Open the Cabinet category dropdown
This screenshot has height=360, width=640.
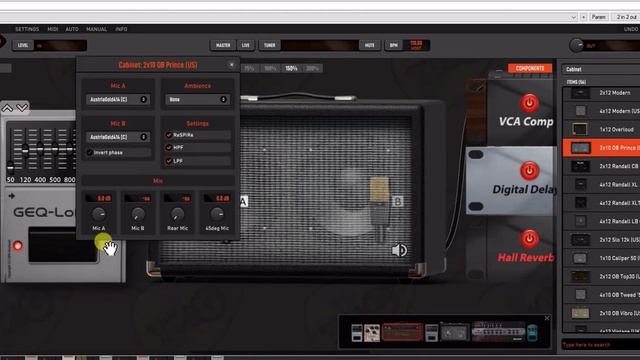click(601, 69)
